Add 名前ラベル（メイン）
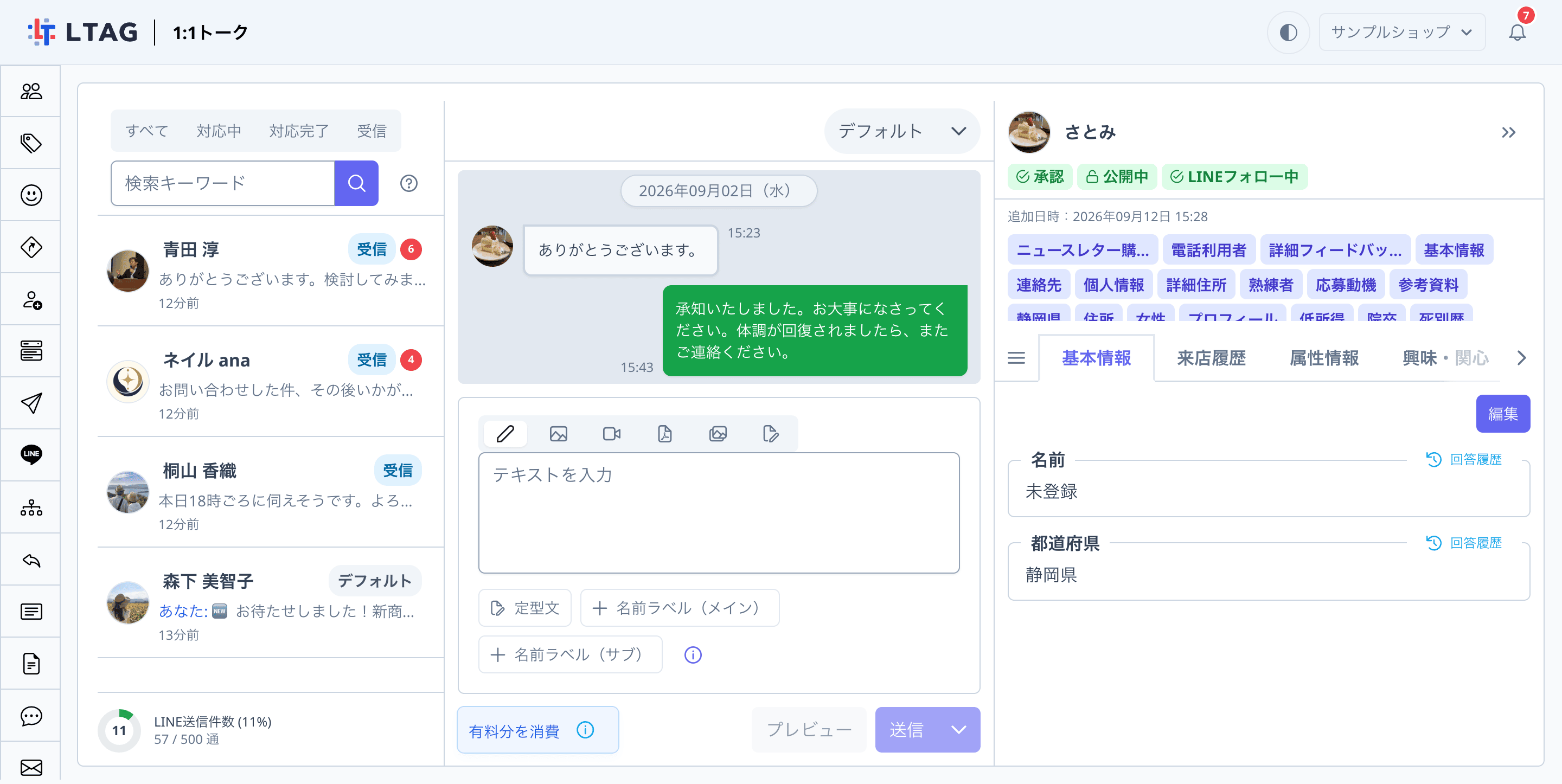Screen dimensions: 1562x784 [679, 608]
